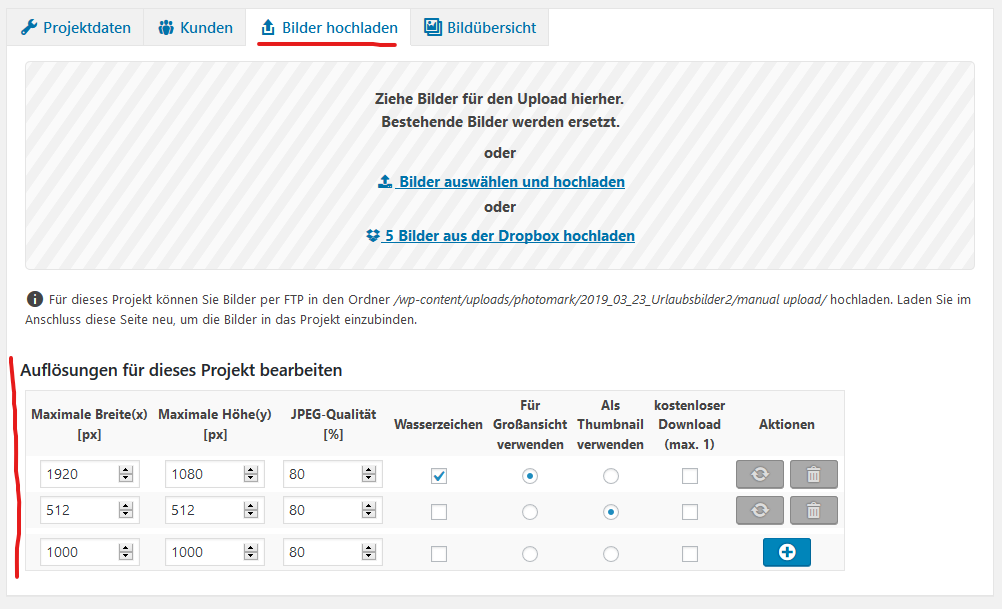1002x609 pixels.
Task: Enable Wasserzeichen for the 512 row
Action: coord(439,512)
